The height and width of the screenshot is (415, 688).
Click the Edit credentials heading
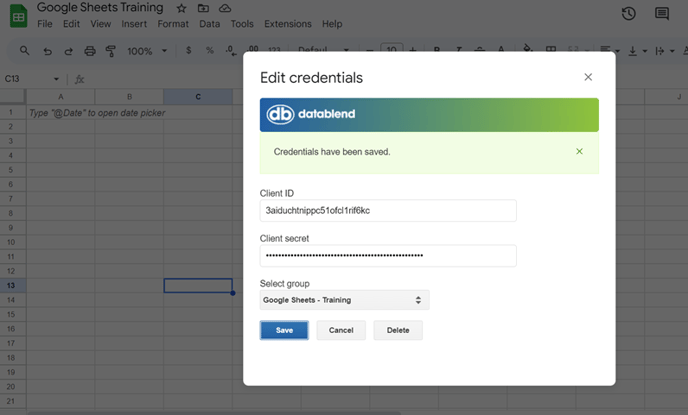[x=312, y=78]
